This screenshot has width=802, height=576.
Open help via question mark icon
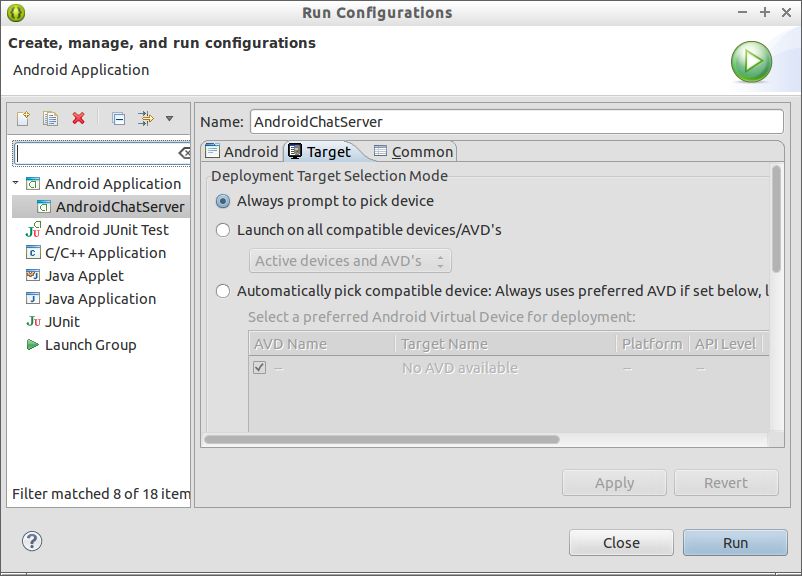coord(32,541)
